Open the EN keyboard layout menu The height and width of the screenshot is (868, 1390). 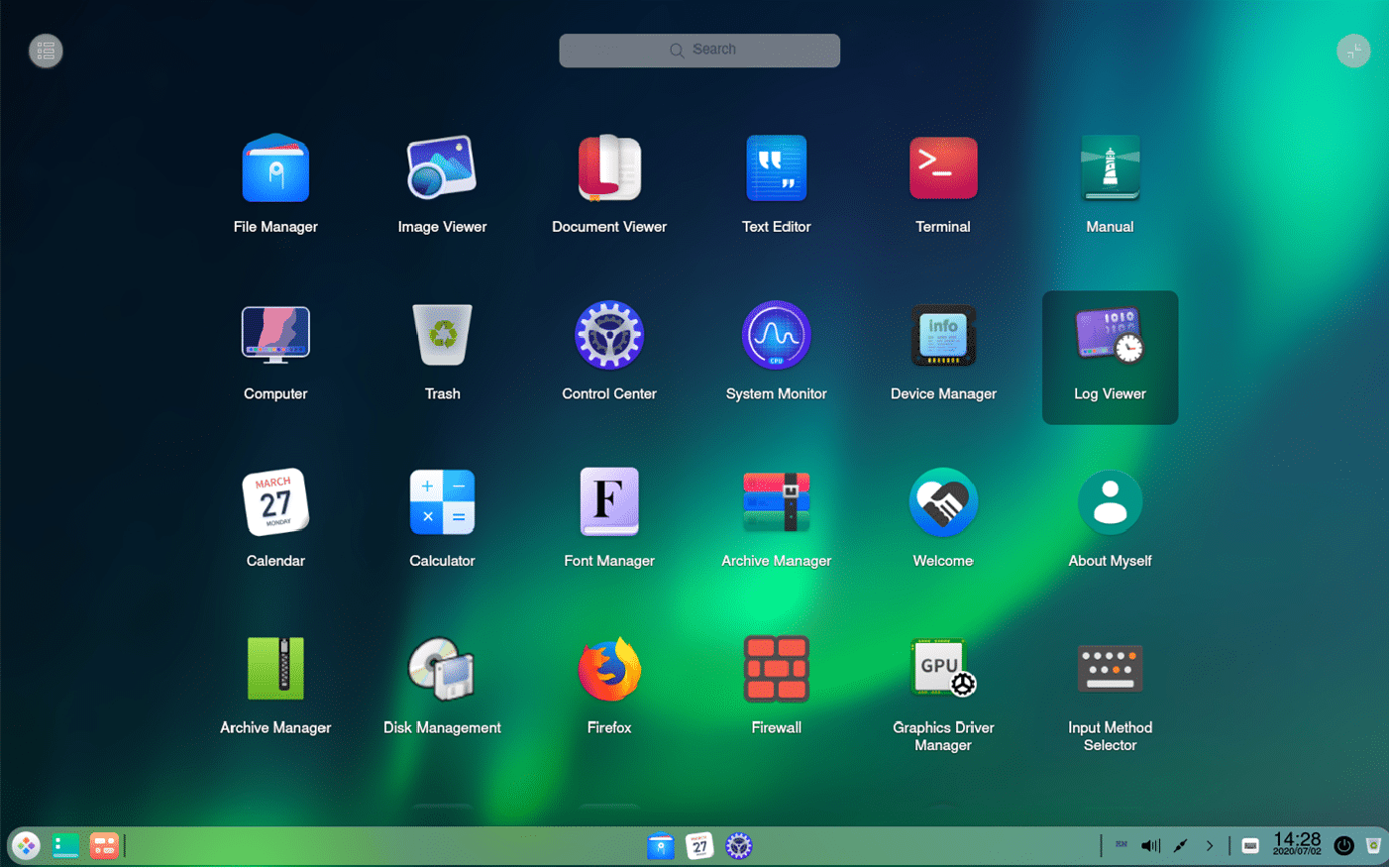1121,845
